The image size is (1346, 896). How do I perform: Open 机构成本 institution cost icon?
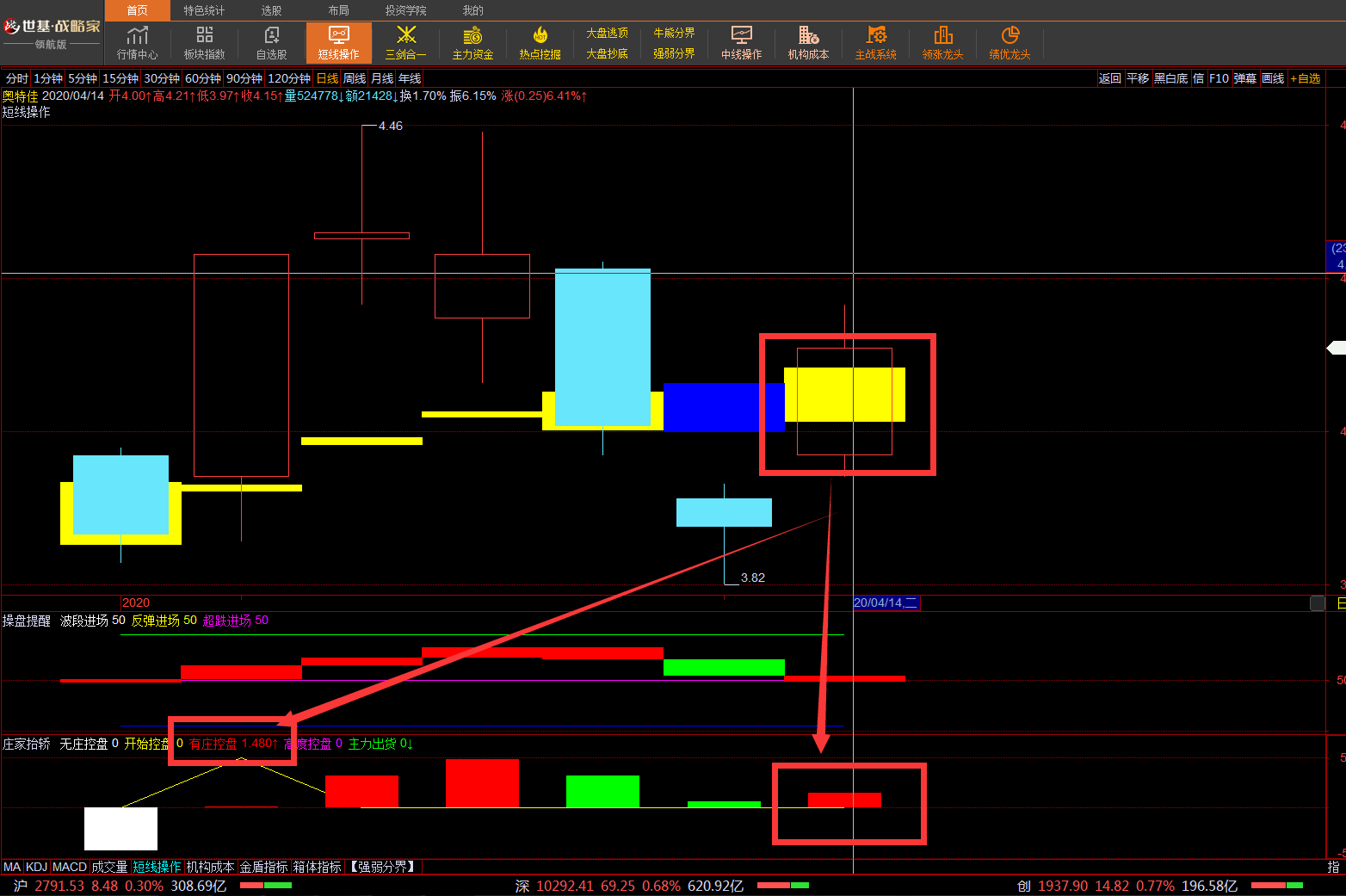coord(808,42)
